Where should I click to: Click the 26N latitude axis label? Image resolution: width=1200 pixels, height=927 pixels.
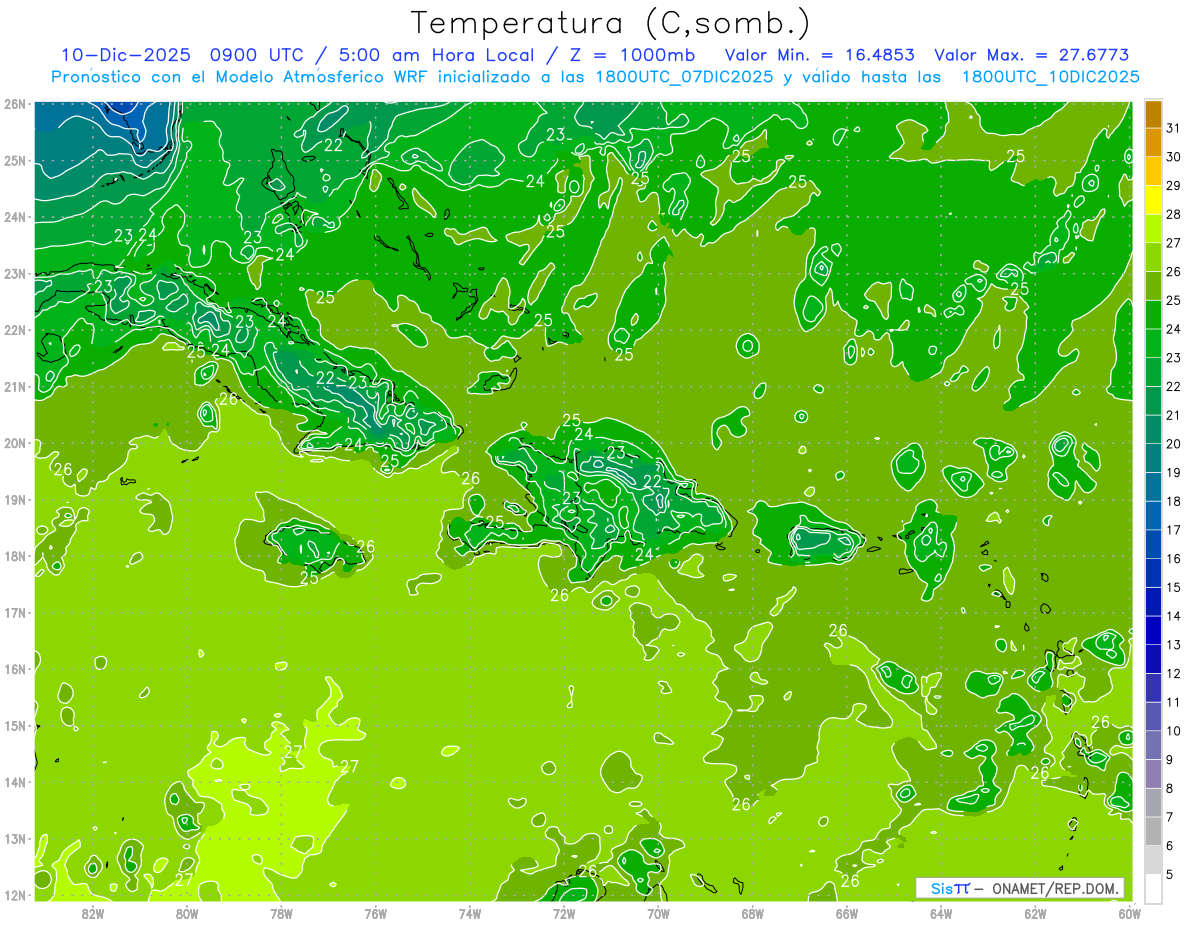[15, 104]
